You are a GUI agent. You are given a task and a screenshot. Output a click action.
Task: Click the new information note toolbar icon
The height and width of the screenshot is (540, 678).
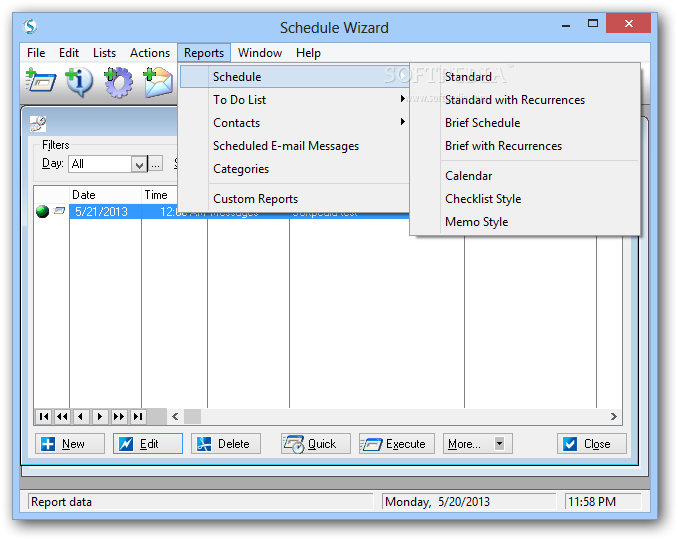click(79, 81)
